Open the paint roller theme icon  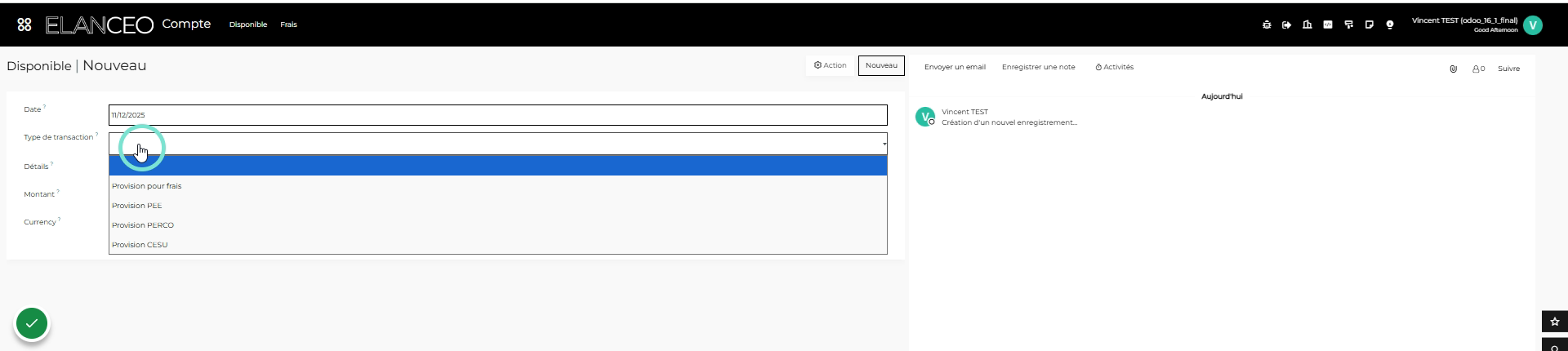point(1348,24)
